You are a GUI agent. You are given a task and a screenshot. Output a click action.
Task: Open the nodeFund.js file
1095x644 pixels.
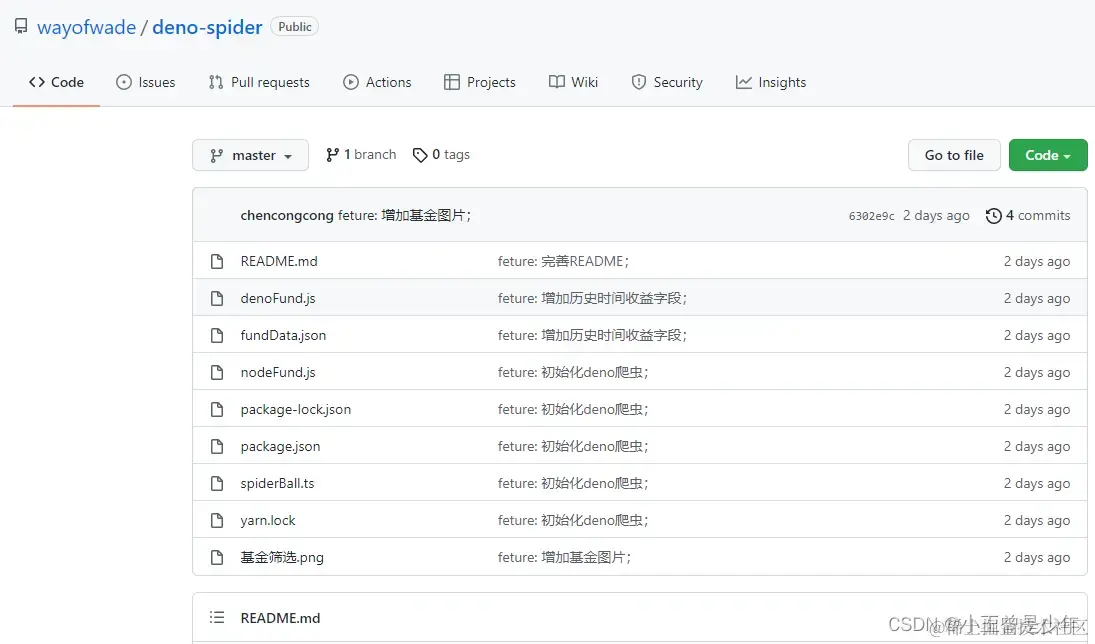(x=278, y=372)
